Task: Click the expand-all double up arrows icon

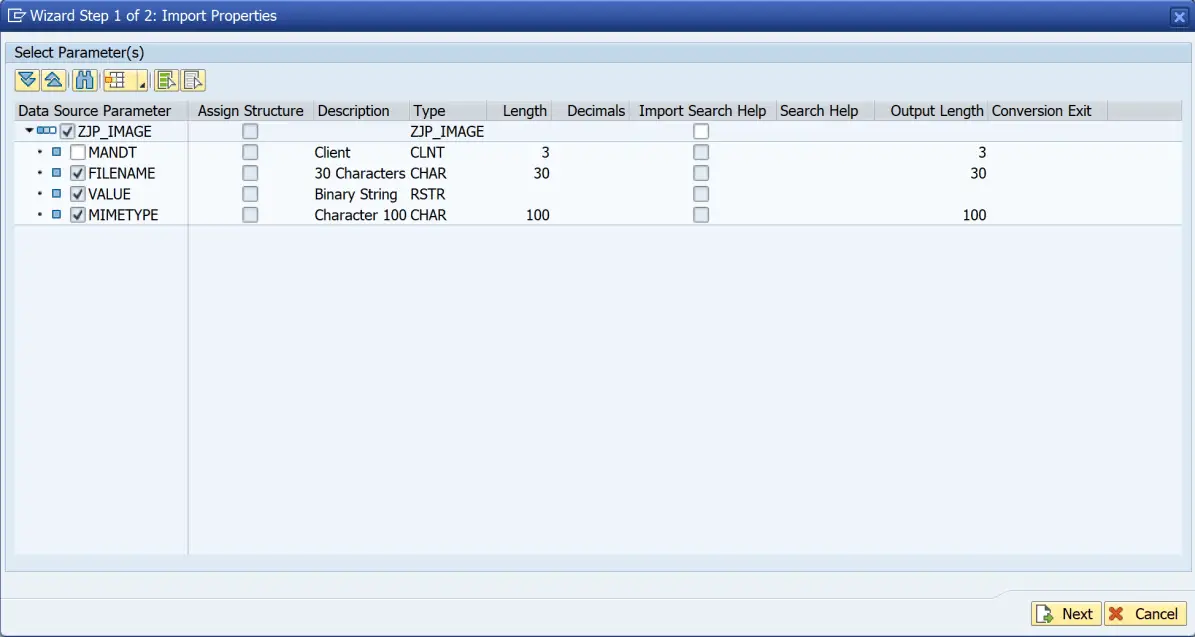Action: pos(53,79)
